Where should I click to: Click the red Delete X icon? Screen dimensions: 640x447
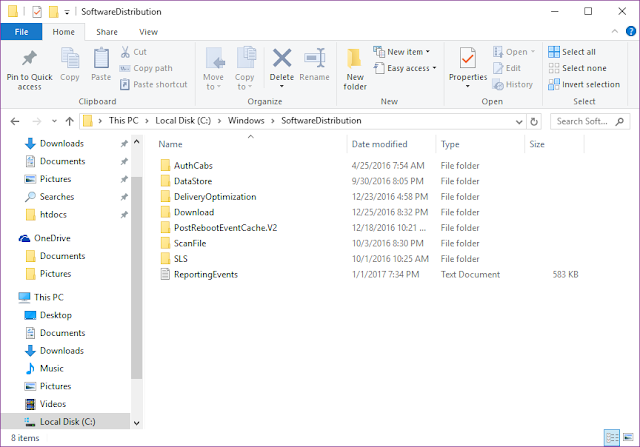[x=282, y=58]
